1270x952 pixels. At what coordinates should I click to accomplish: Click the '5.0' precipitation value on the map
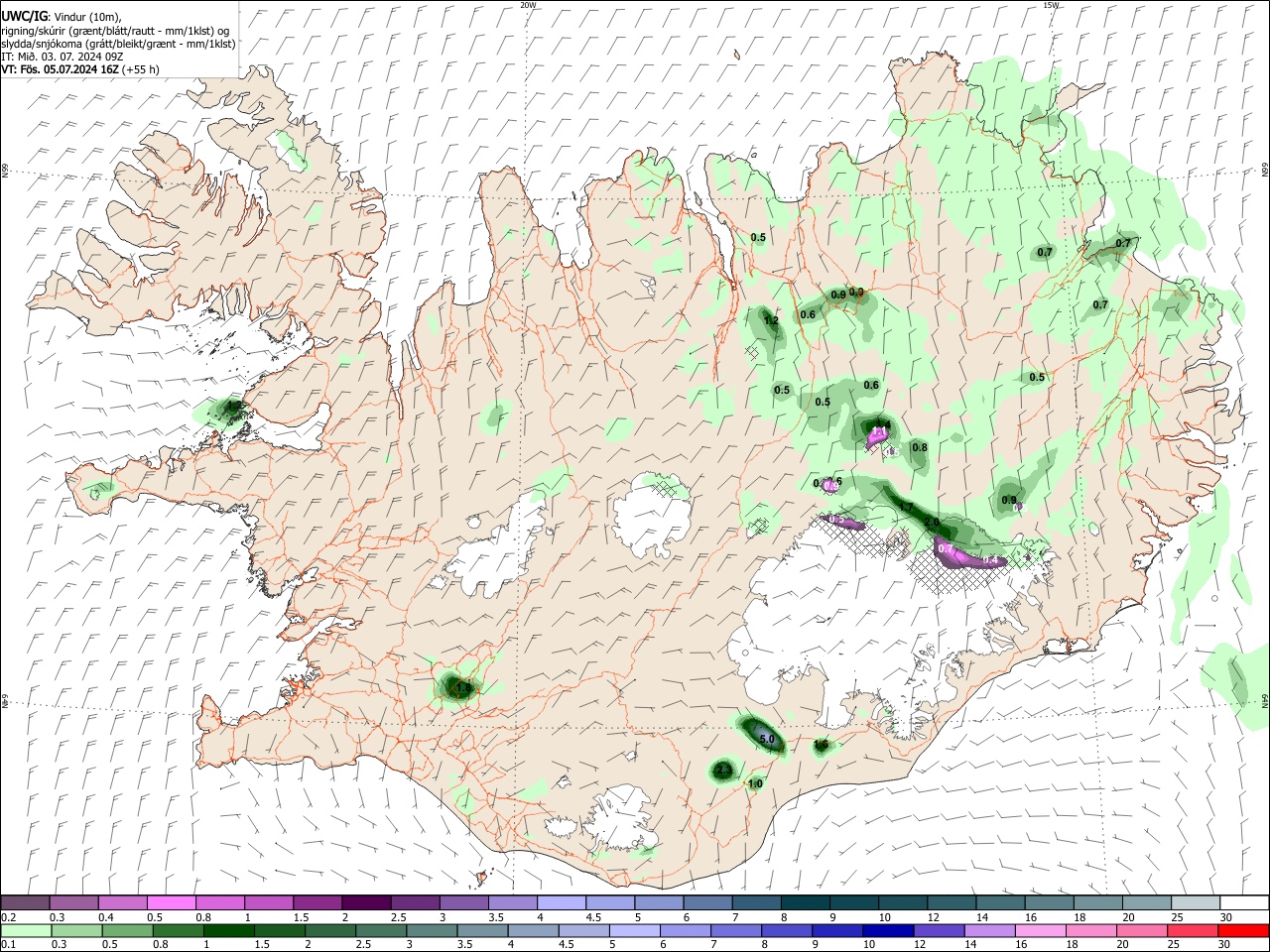tap(767, 739)
